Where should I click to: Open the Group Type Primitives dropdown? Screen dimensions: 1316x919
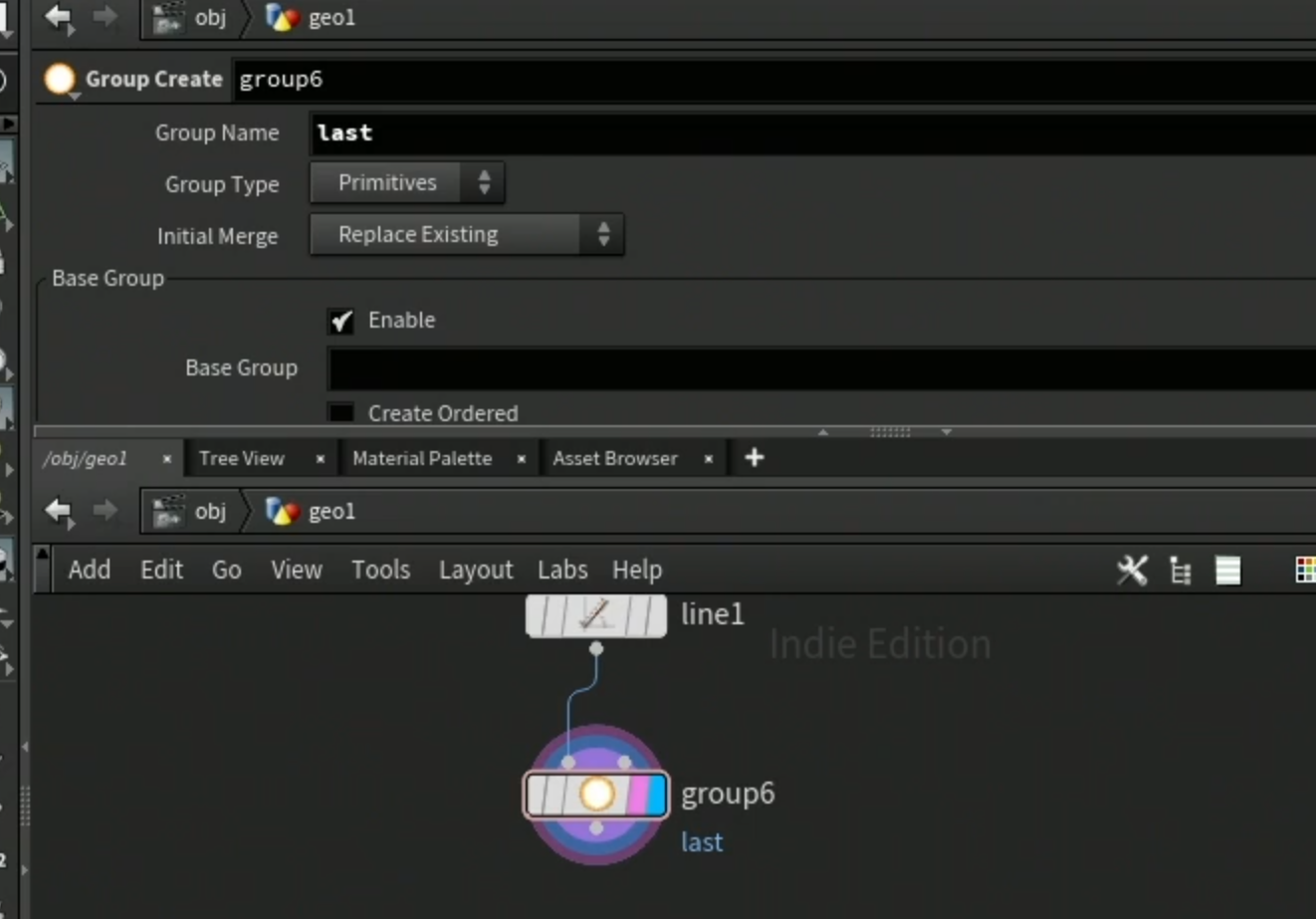(x=407, y=183)
